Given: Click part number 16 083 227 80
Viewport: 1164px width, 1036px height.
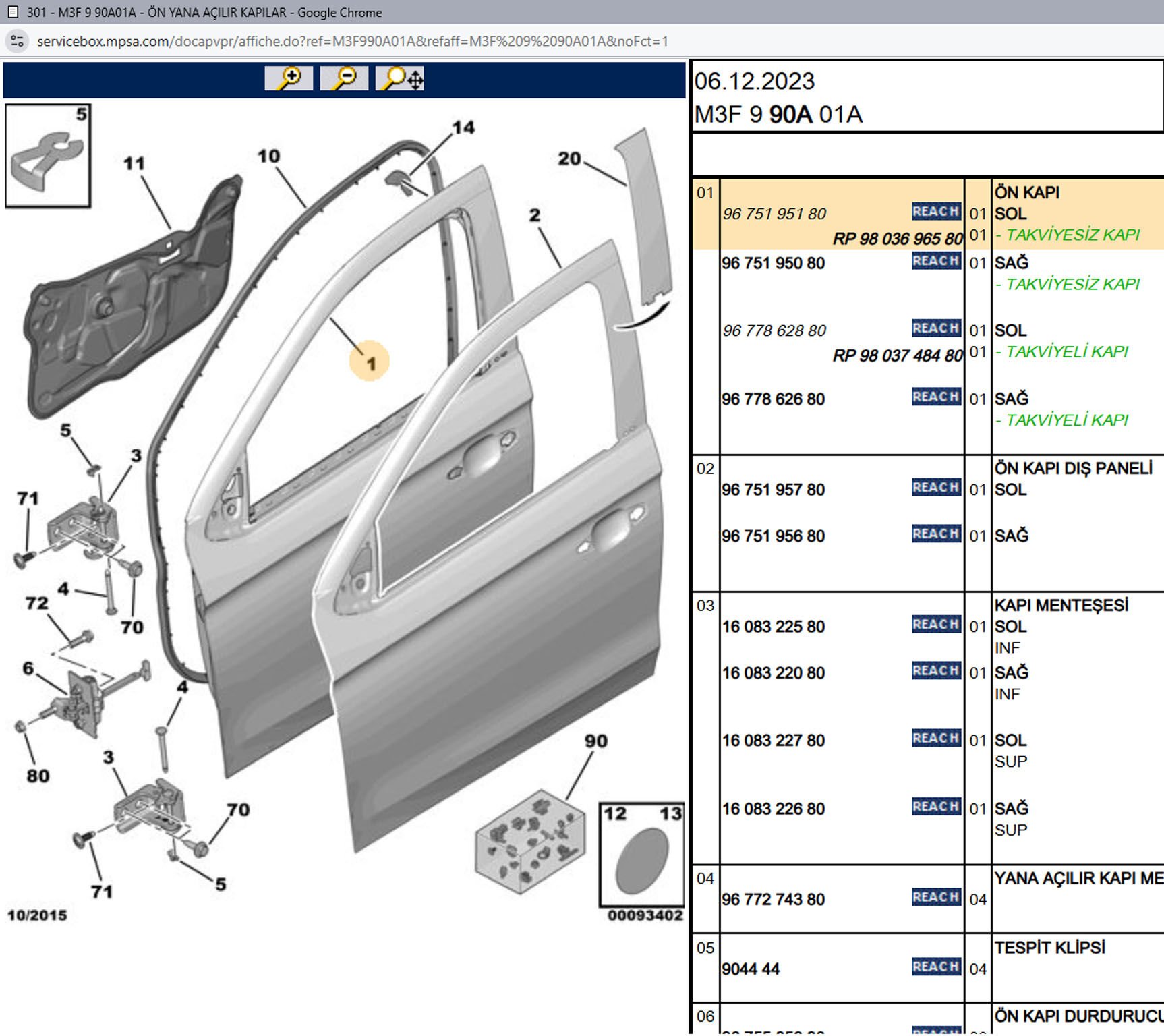Looking at the screenshot, I should point(773,741).
